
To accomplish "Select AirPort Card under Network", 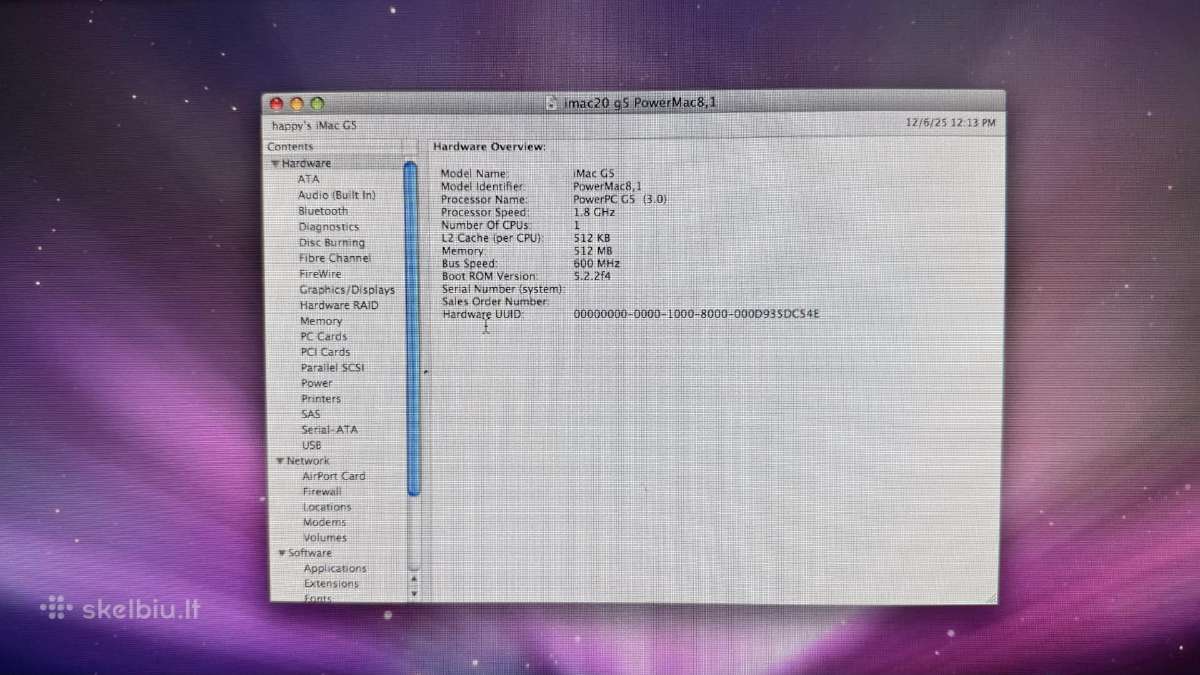I will pos(334,477).
